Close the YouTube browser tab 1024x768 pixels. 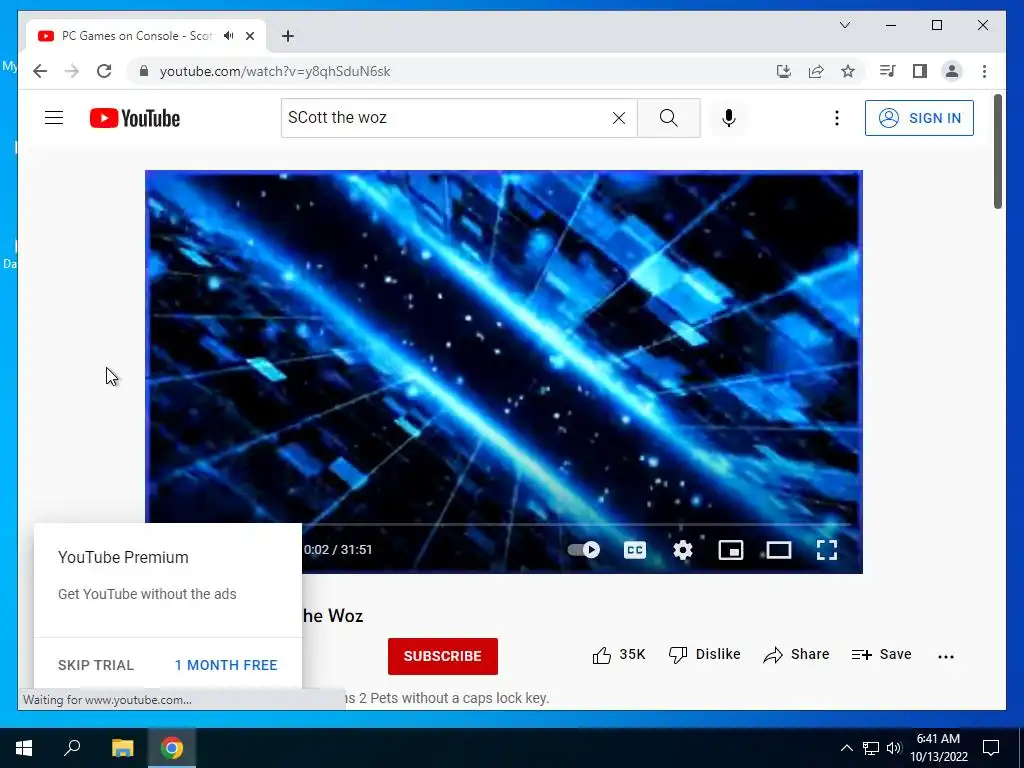click(249, 36)
